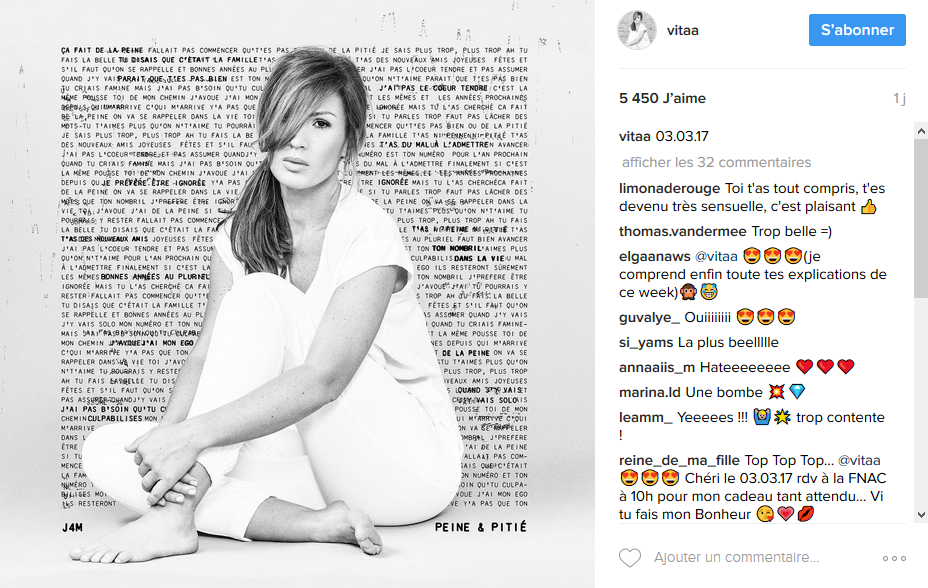This screenshot has height=588, width=928.
Task: Open marina.ld commenter profile
Action: pos(650,392)
